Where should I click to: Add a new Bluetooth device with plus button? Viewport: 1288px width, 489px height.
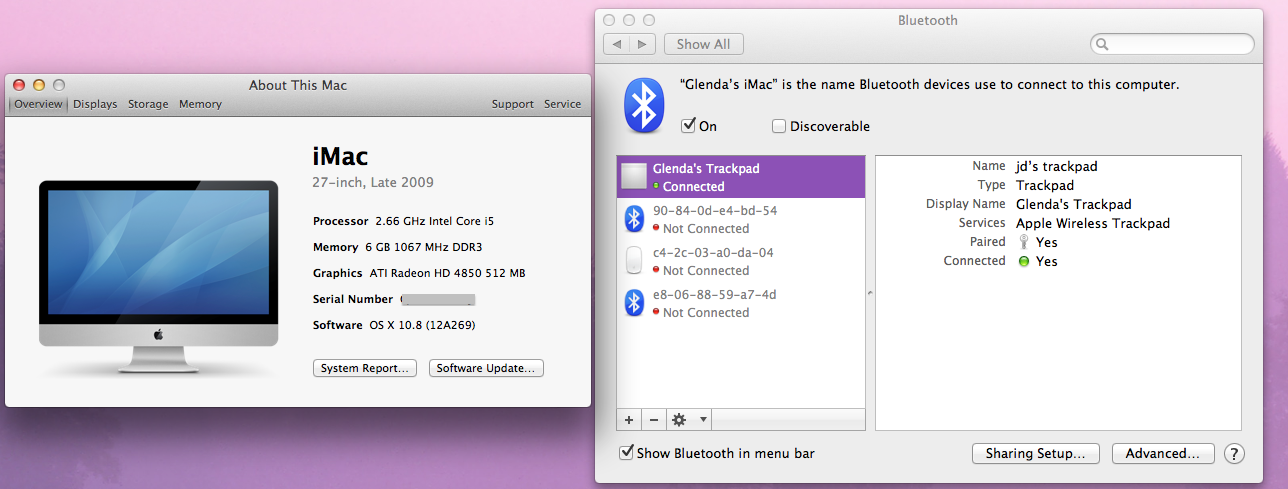coord(629,420)
